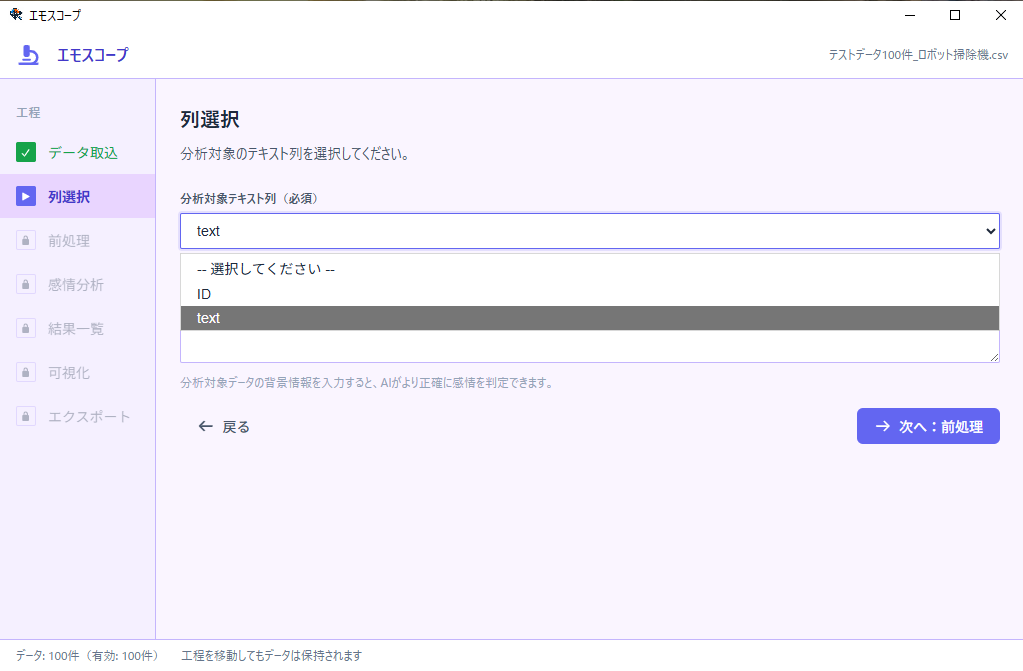Open the 感情分析 step in sidebar
The image size is (1023, 671).
point(78,285)
